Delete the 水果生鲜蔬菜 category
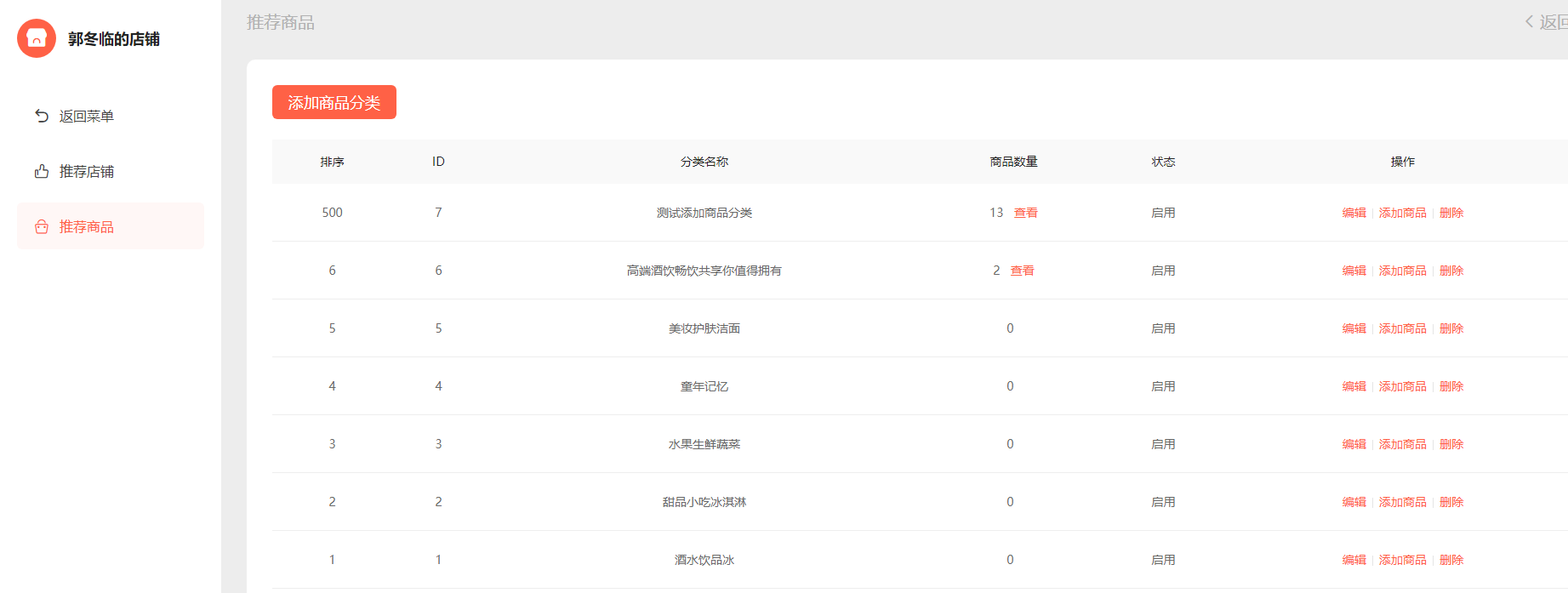This screenshot has width=1568, height=593. click(1451, 444)
